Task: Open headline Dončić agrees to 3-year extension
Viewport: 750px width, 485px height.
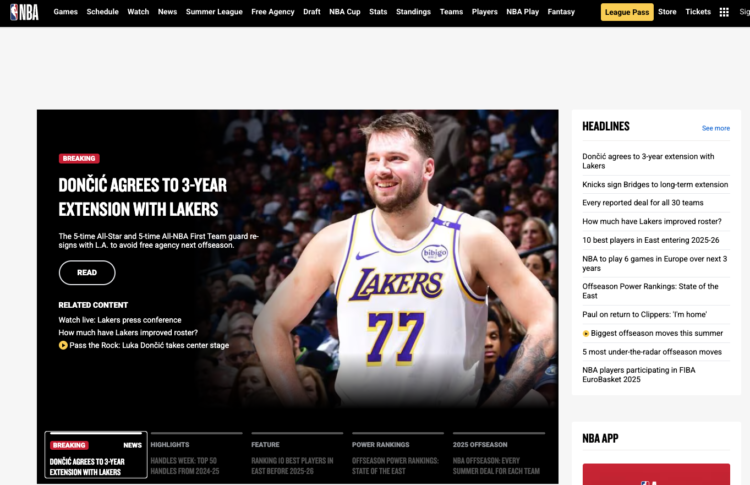Action: 648,161
